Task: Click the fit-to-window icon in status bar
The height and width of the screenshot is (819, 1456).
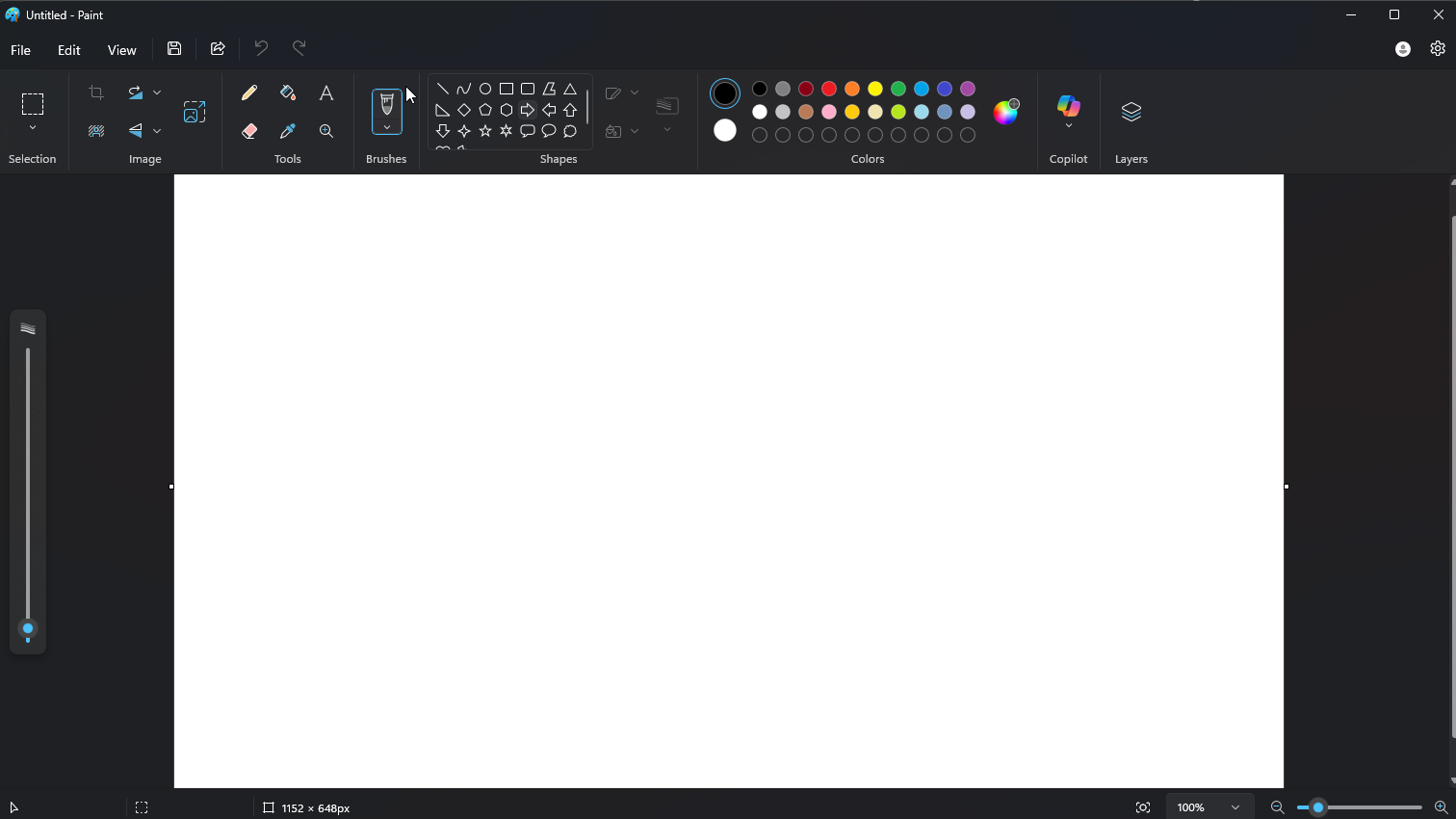Action: [x=1143, y=807]
